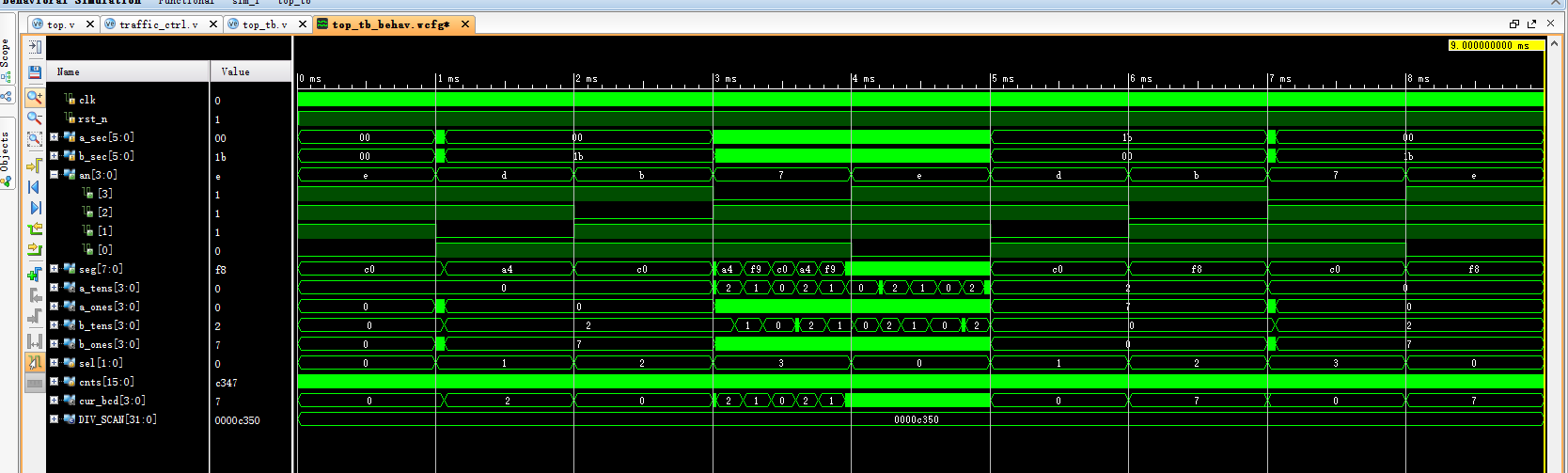Save the waveform configuration
1568x473 pixels.
35,71
